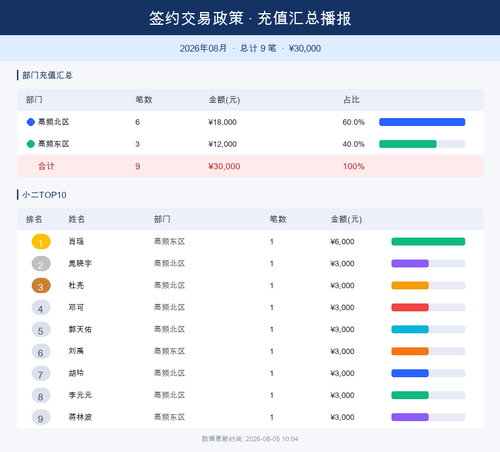Click the rank 8 badge

41,395
